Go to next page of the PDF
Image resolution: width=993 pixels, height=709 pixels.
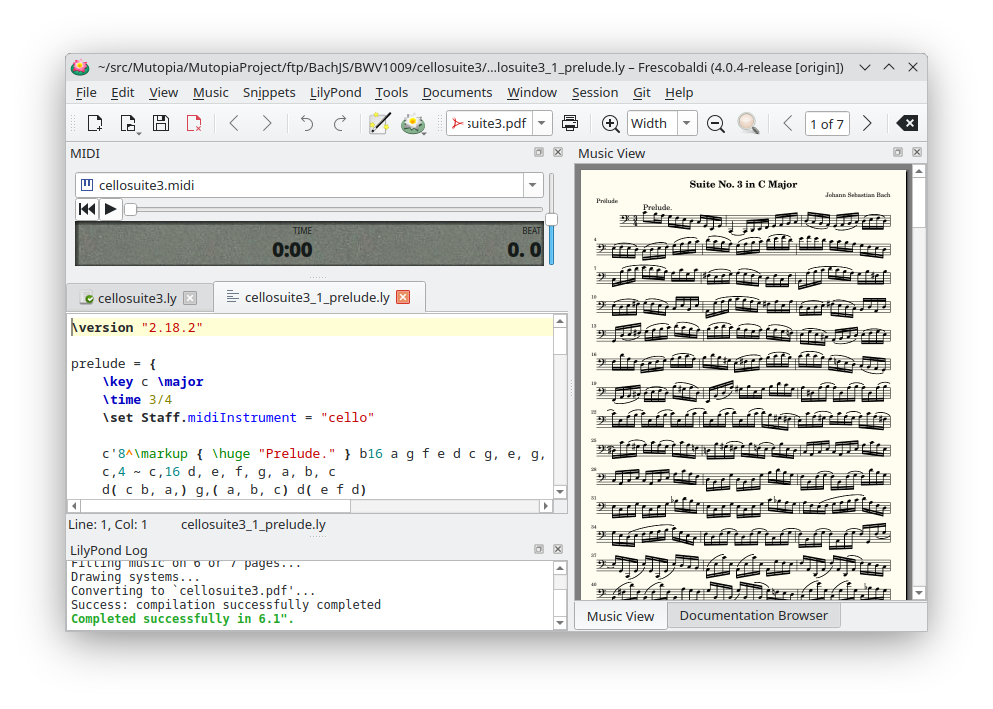tap(867, 124)
